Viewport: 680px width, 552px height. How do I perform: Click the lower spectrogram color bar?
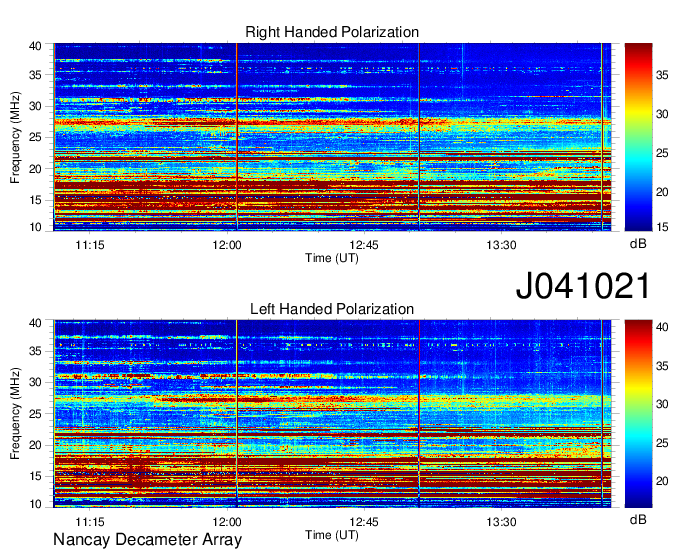(x=638, y=414)
